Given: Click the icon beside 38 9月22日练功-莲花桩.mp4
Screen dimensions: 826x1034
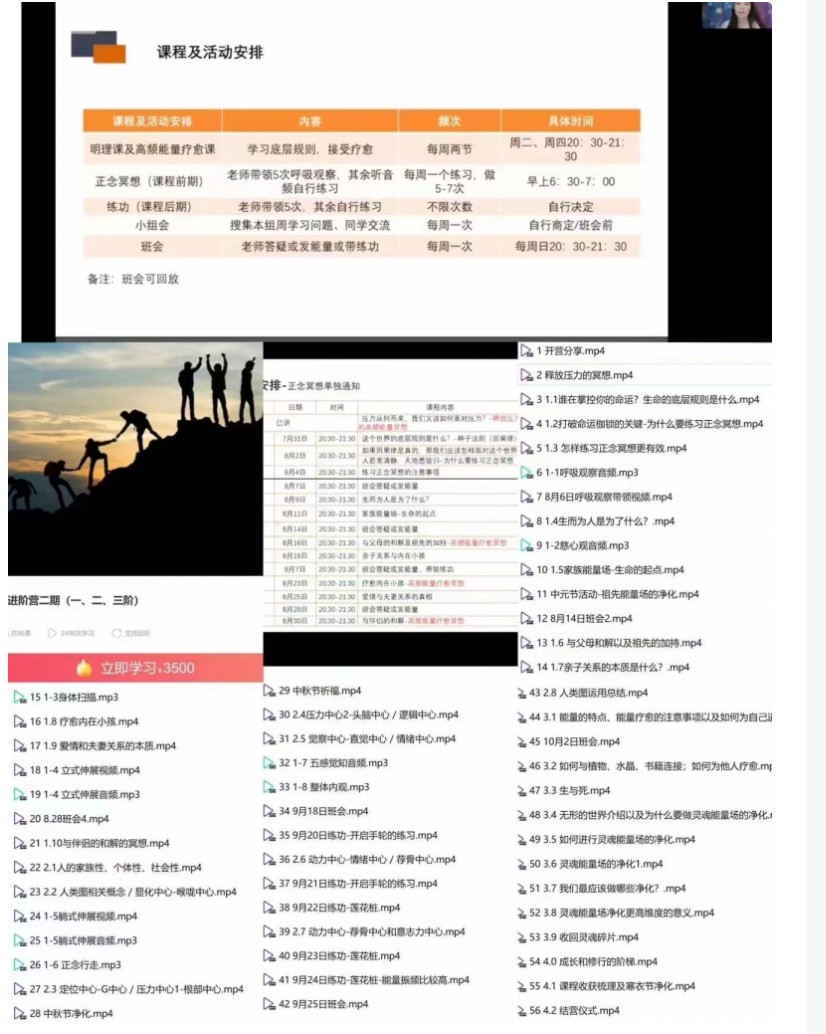Looking at the screenshot, I should point(269,908).
